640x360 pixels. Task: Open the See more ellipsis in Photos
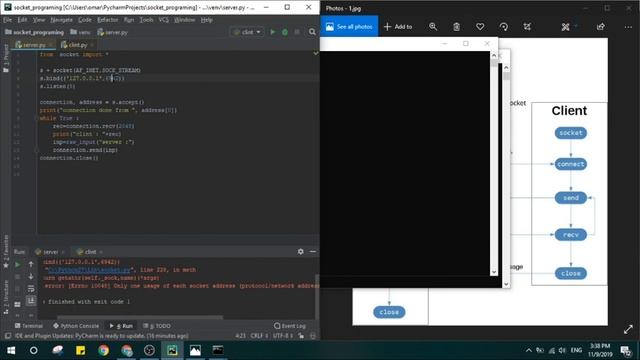click(628, 27)
